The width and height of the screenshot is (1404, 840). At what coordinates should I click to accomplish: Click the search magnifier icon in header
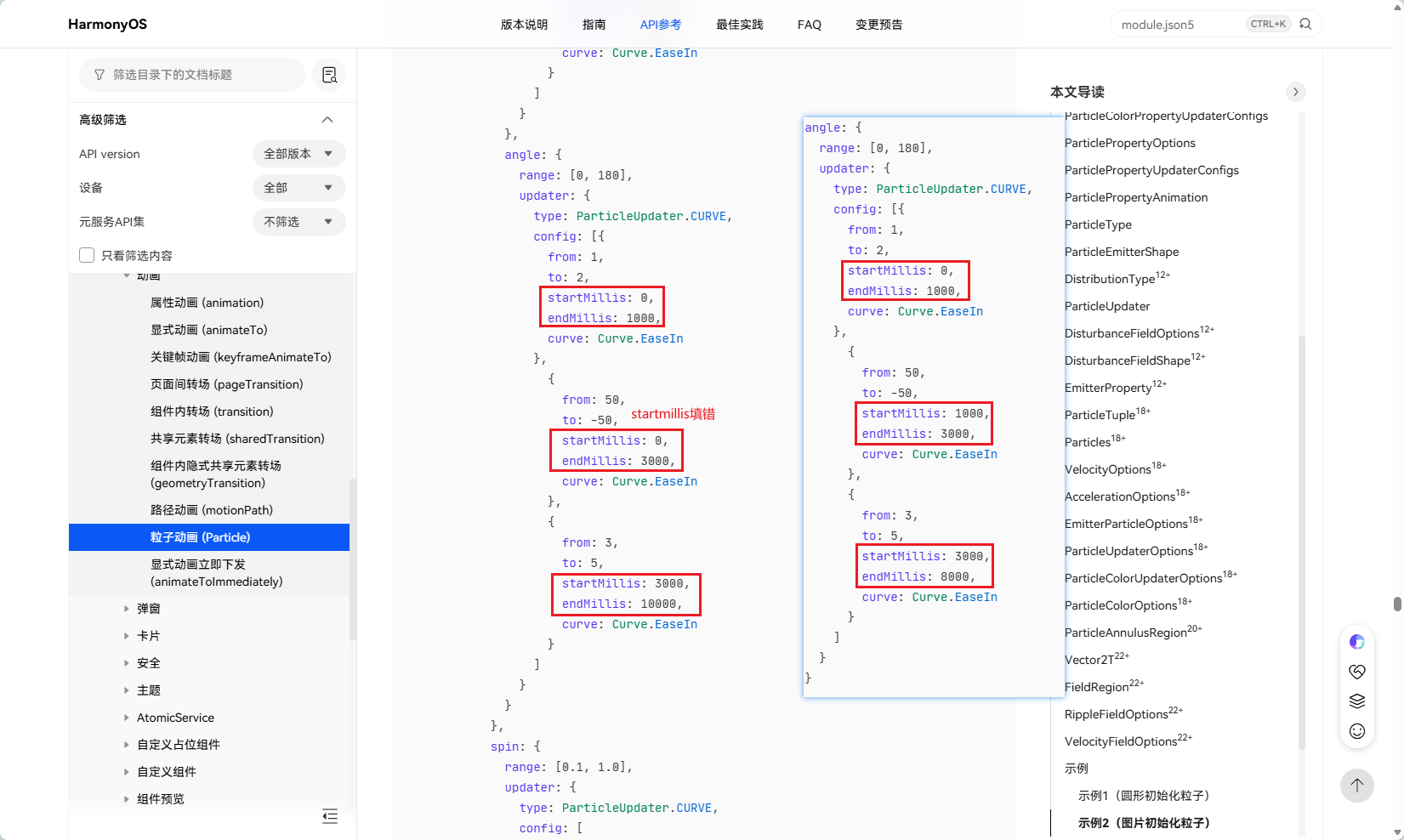click(1305, 24)
